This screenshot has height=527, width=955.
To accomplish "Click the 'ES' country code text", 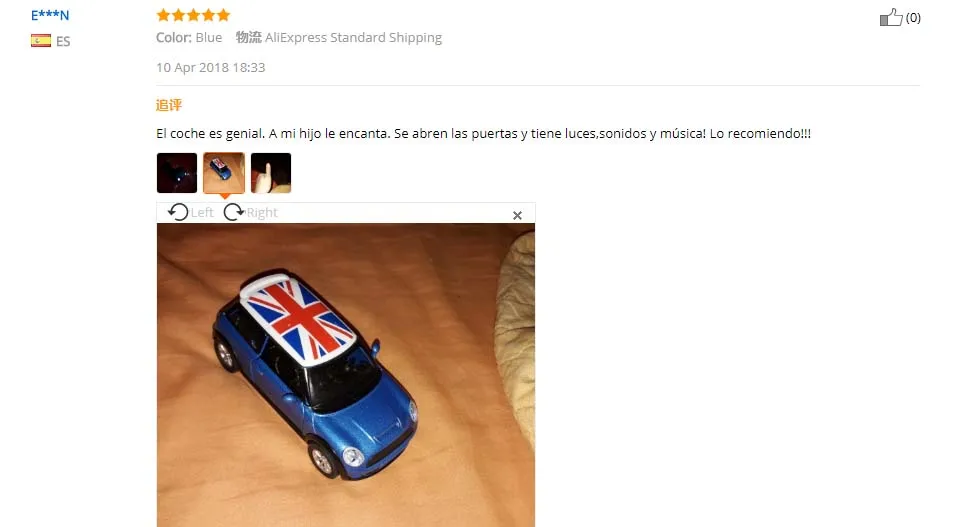I will 63,41.
